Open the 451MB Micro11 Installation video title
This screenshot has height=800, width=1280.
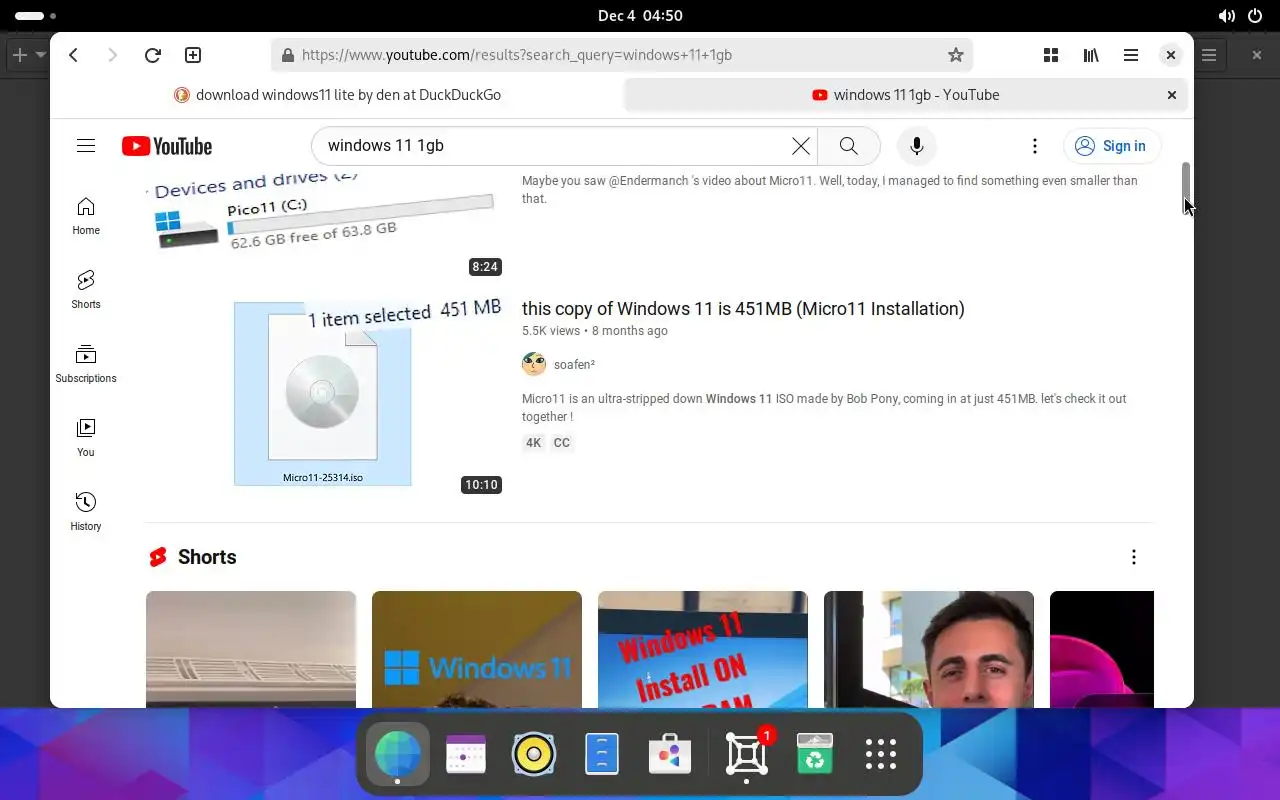pos(743,309)
